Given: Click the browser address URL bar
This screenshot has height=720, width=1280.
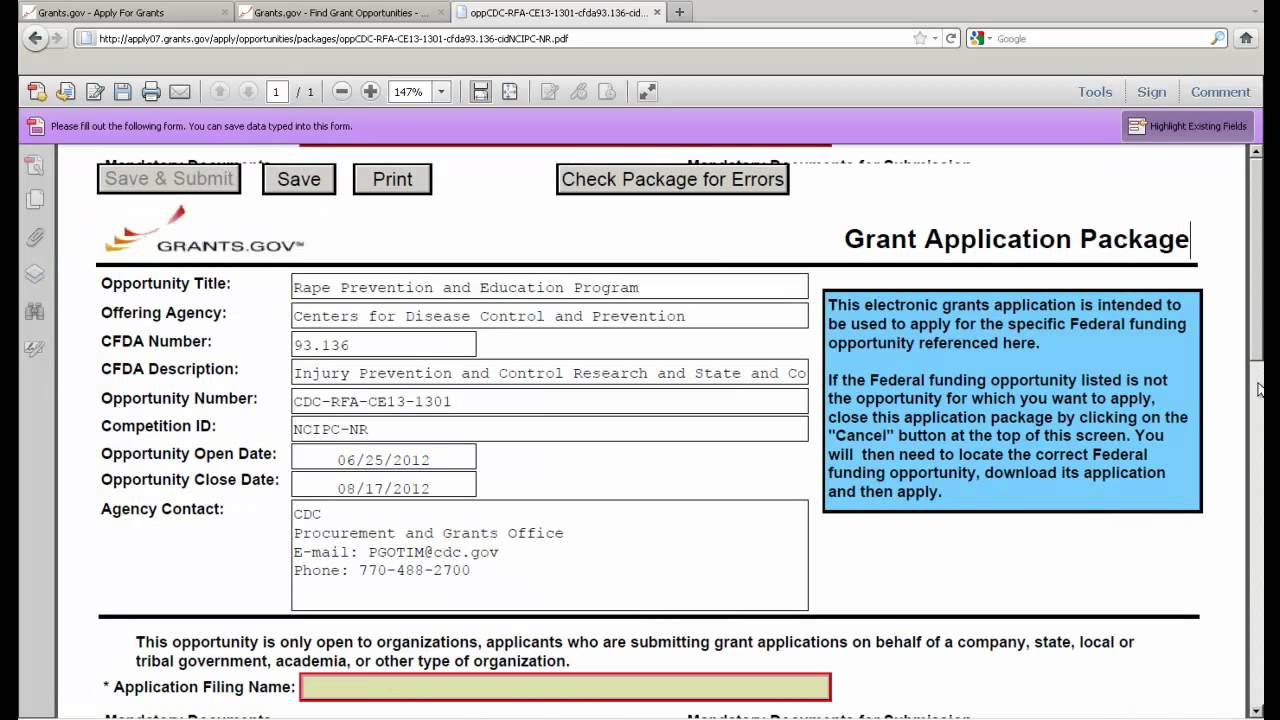Looking at the screenshot, I should click(x=495, y=39).
